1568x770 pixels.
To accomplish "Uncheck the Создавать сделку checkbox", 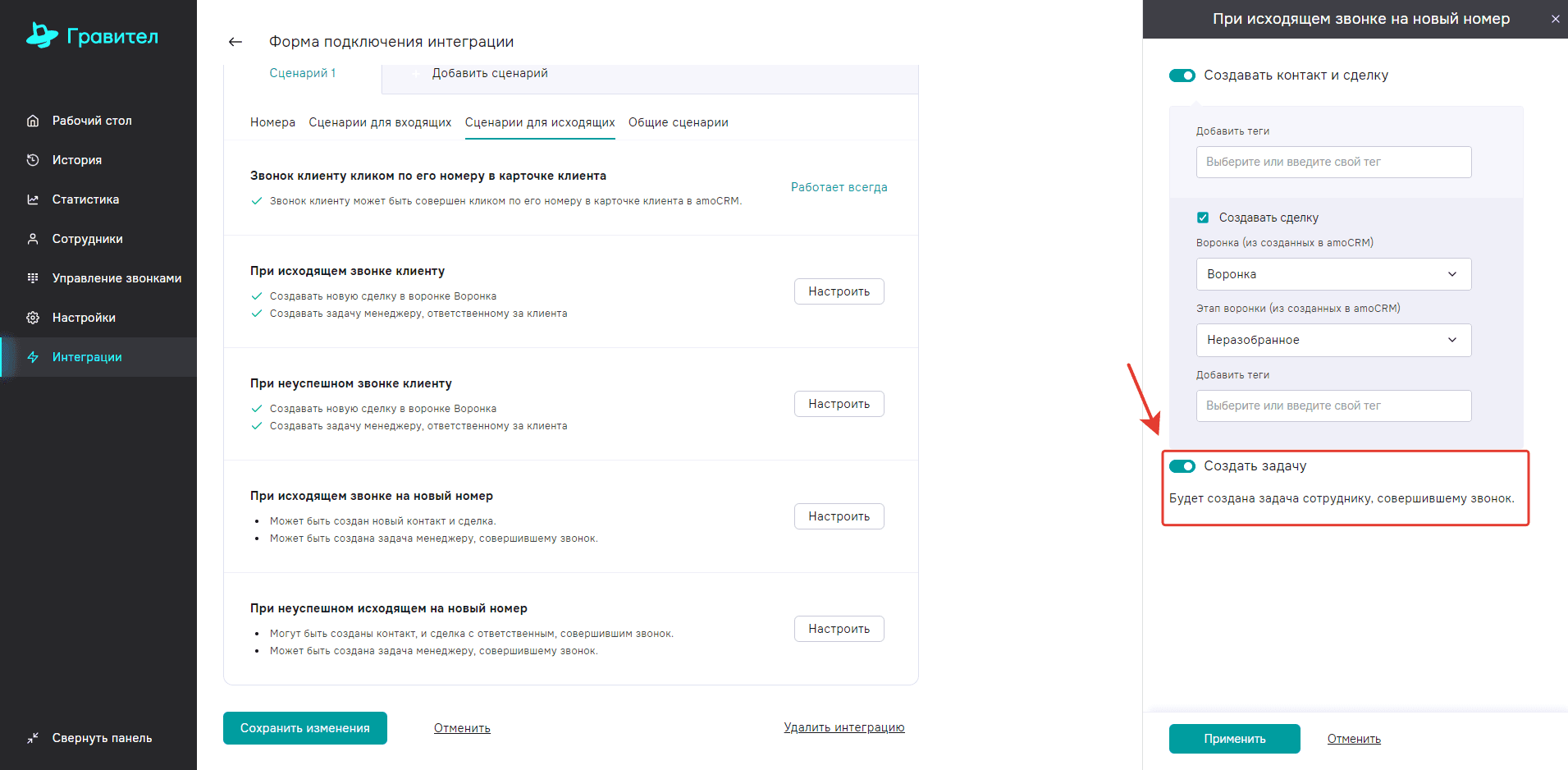I will click(x=1203, y=218).
